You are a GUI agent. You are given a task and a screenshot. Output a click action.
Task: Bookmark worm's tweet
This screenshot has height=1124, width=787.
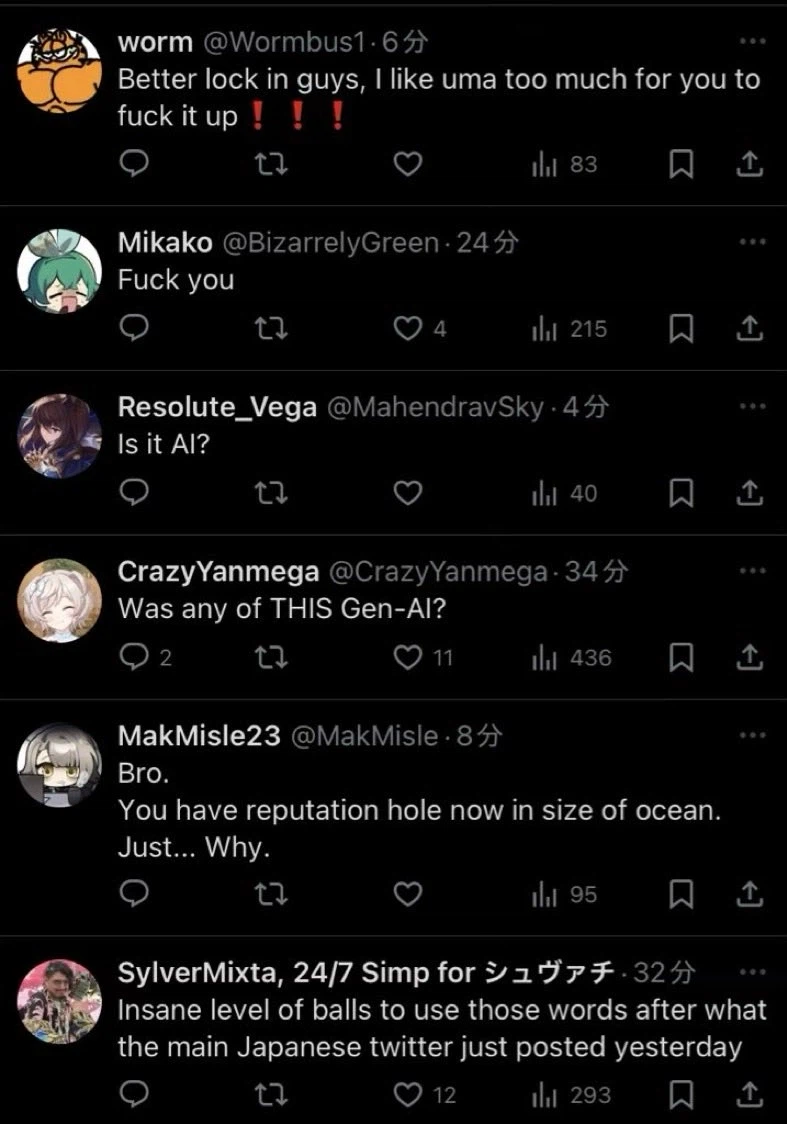tap(681, 165)
